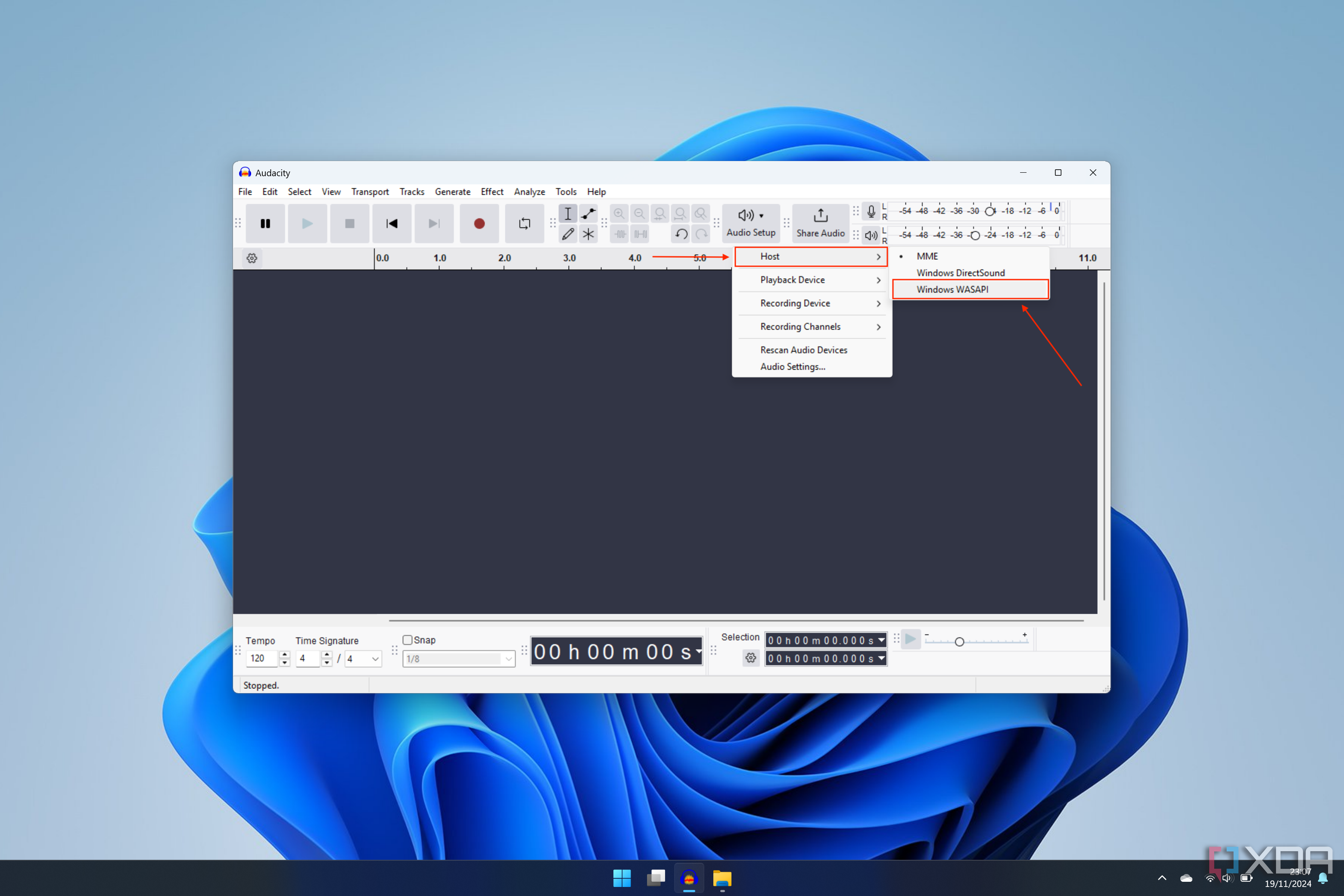Screen dimensions: 1344x896
Task: Click Rescan Audio Devices option
Action: coord(803,349)
